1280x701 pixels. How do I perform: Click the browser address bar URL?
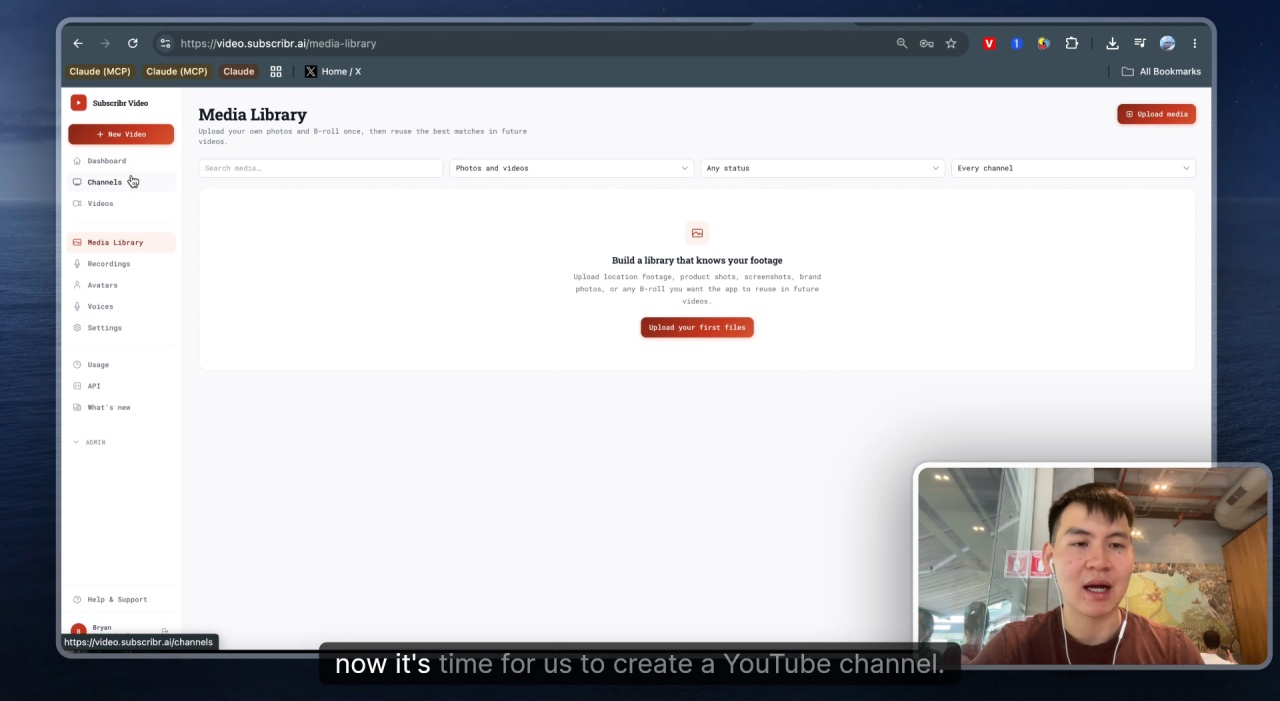point(279,44)
